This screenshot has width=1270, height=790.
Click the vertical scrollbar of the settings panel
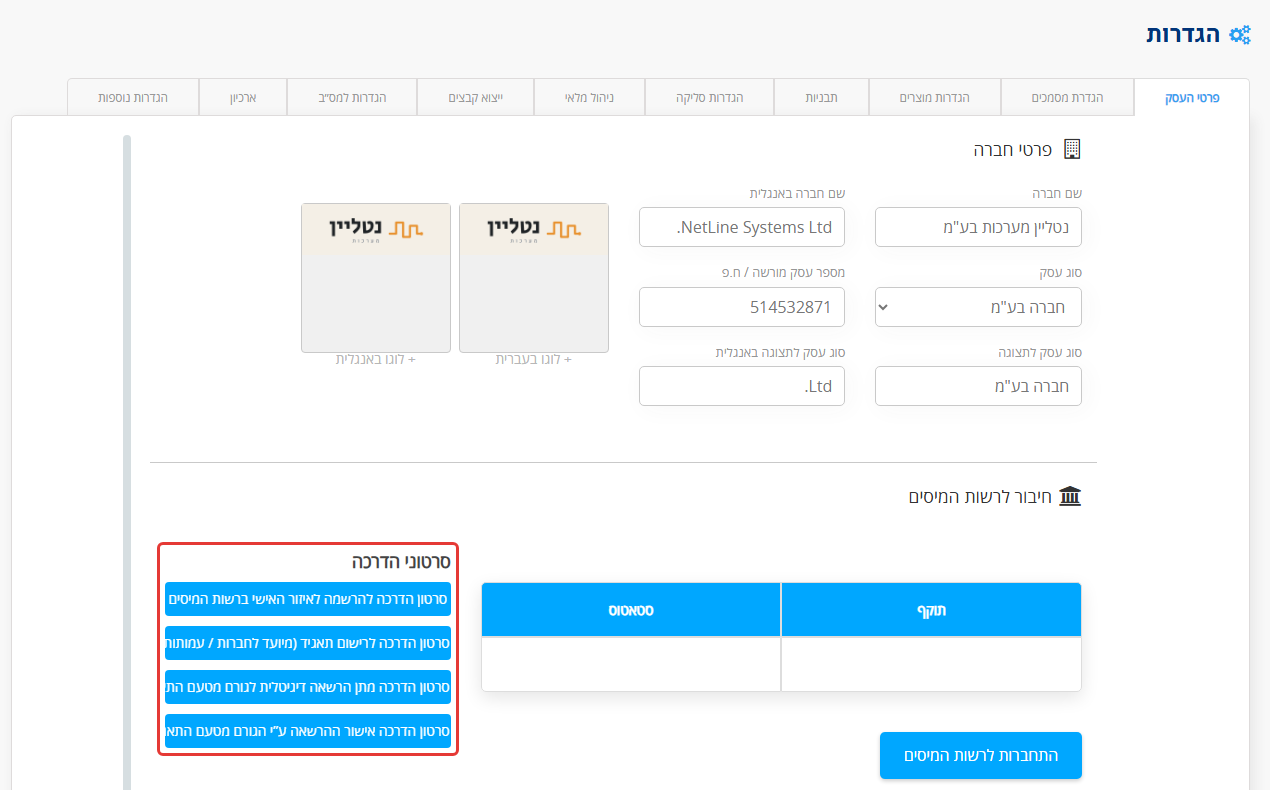coord(127,462)
